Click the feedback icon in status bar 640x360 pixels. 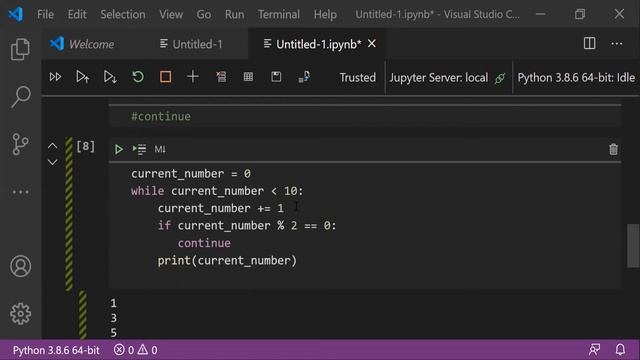594,350
